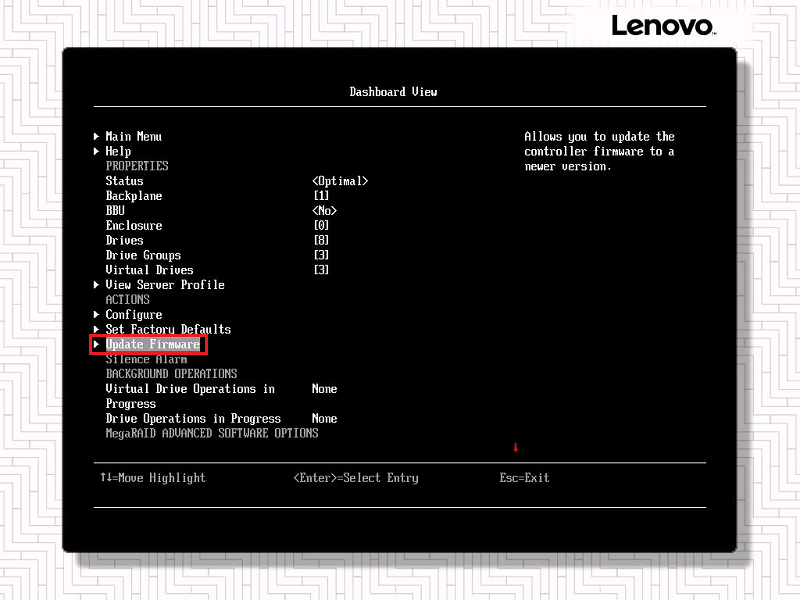Open the Help entry
800x600 pixels.
(118, 151)
